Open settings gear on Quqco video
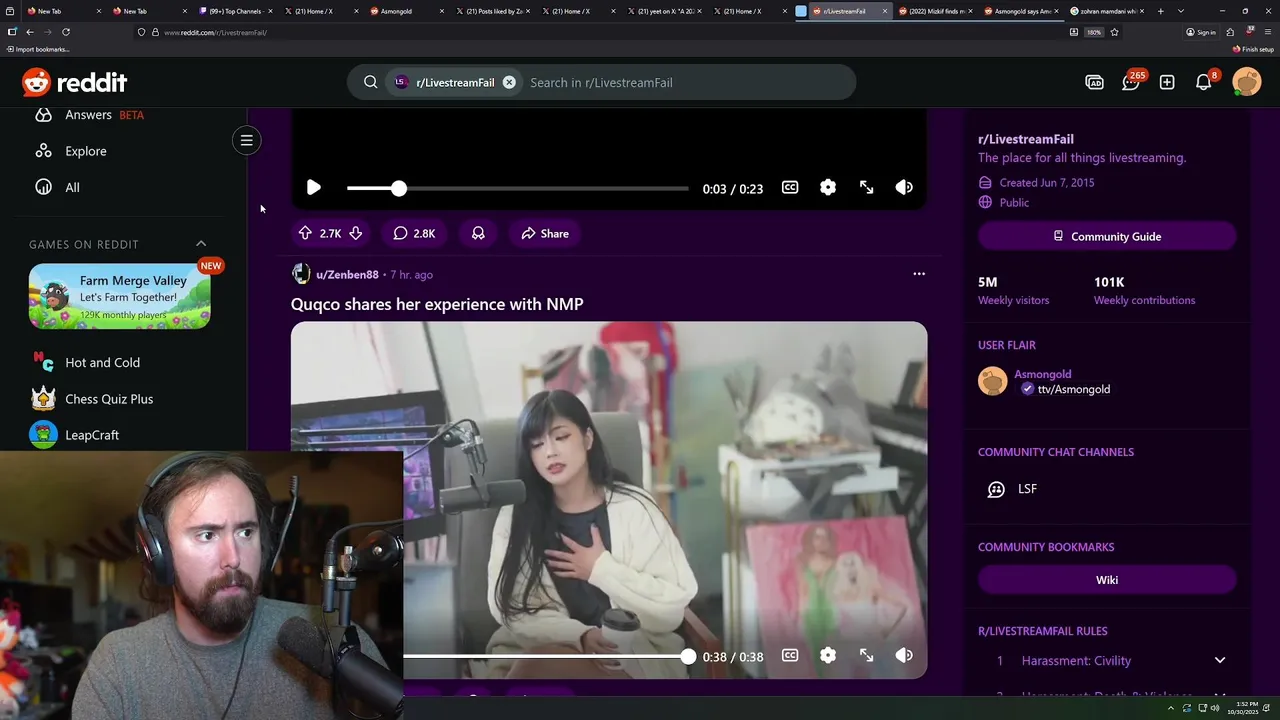 click(x=828, y=656)
